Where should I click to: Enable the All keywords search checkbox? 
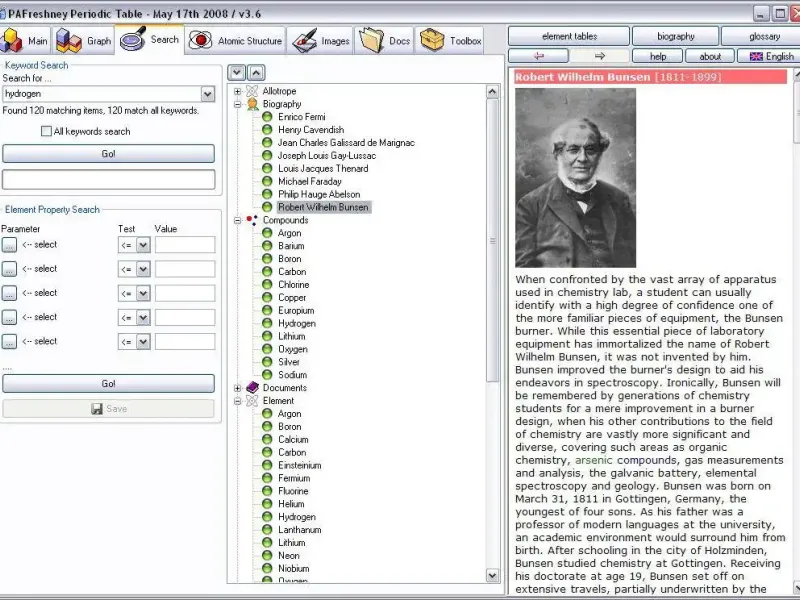[x=46, y=132]
